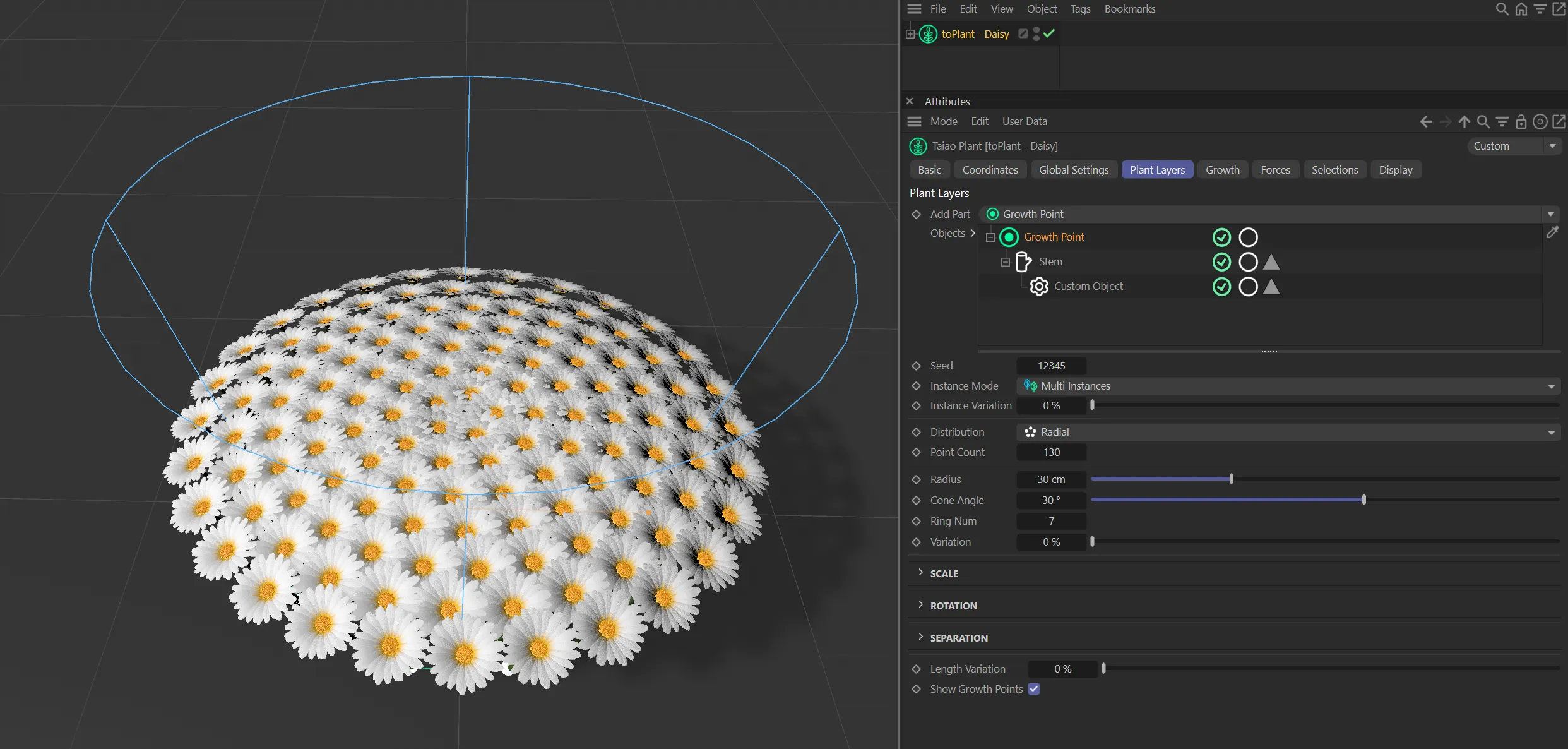Open the Tags menu
Screen dimensions: 1568x749
[x=1080, y=9]
